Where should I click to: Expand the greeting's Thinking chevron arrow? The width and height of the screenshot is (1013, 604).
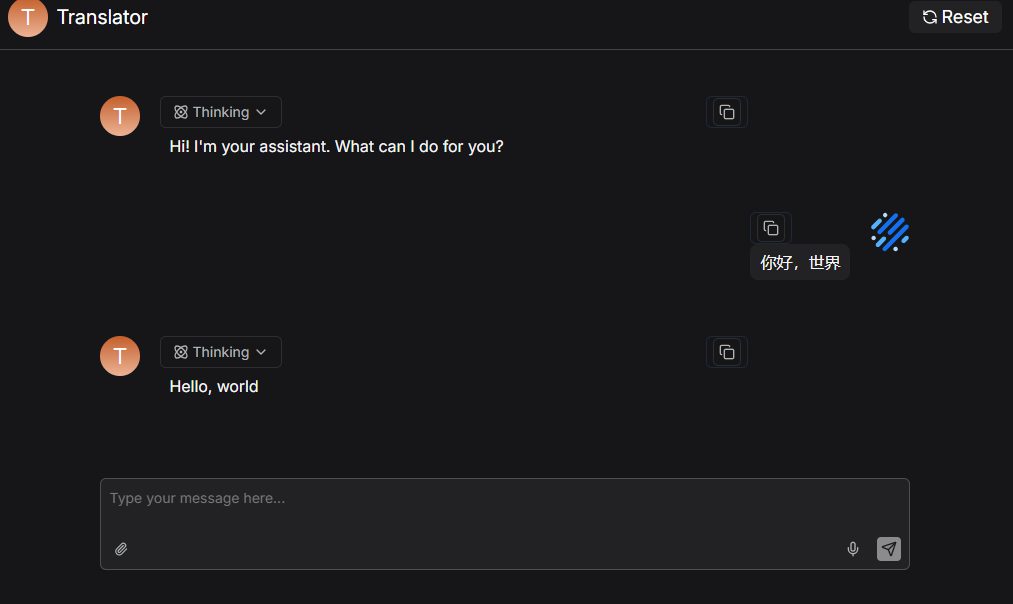(x=261, y=112)
